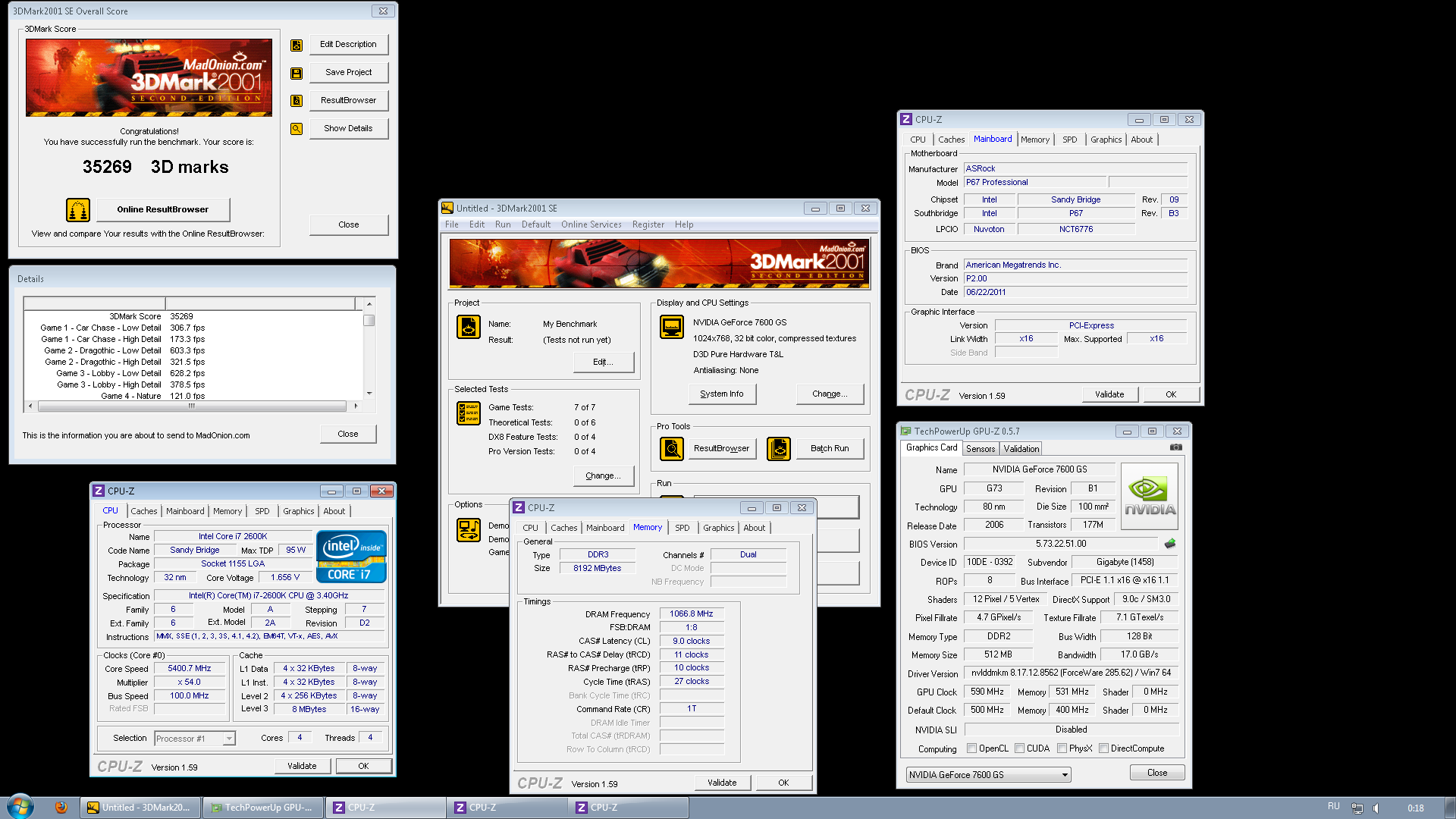
Task: Click the Pro Tools ResultBrowser magnifier icon
Action: [672, 448]
